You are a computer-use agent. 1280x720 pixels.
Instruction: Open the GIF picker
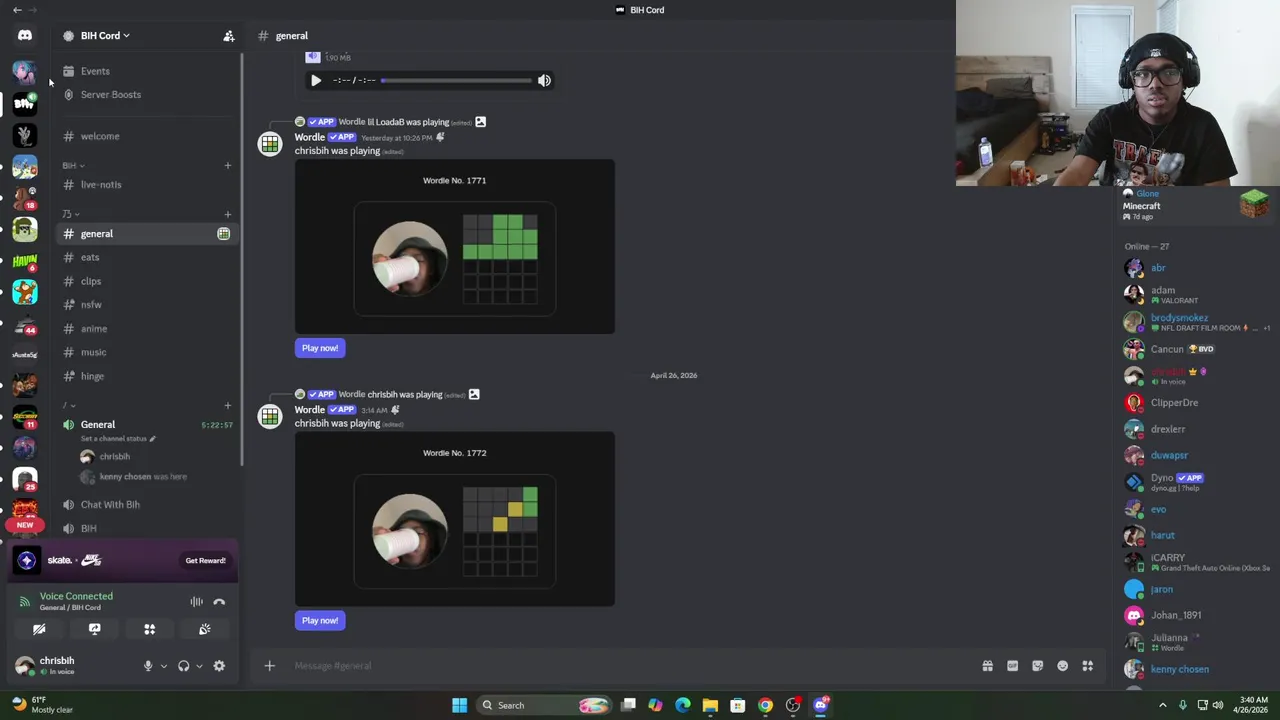[1012, 666]
